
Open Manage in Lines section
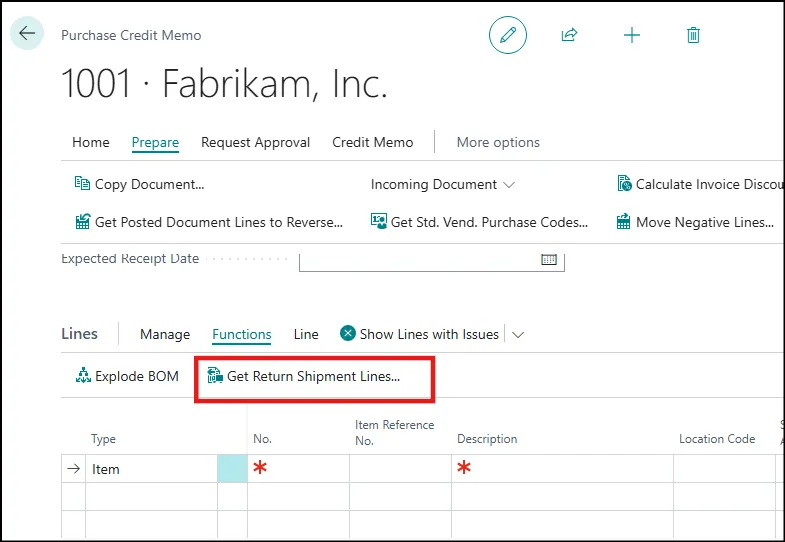click(x=165, y=334)
